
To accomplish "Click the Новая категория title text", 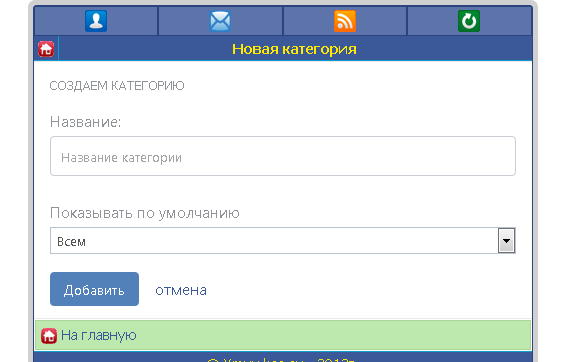I will click(x=294, y=49).
